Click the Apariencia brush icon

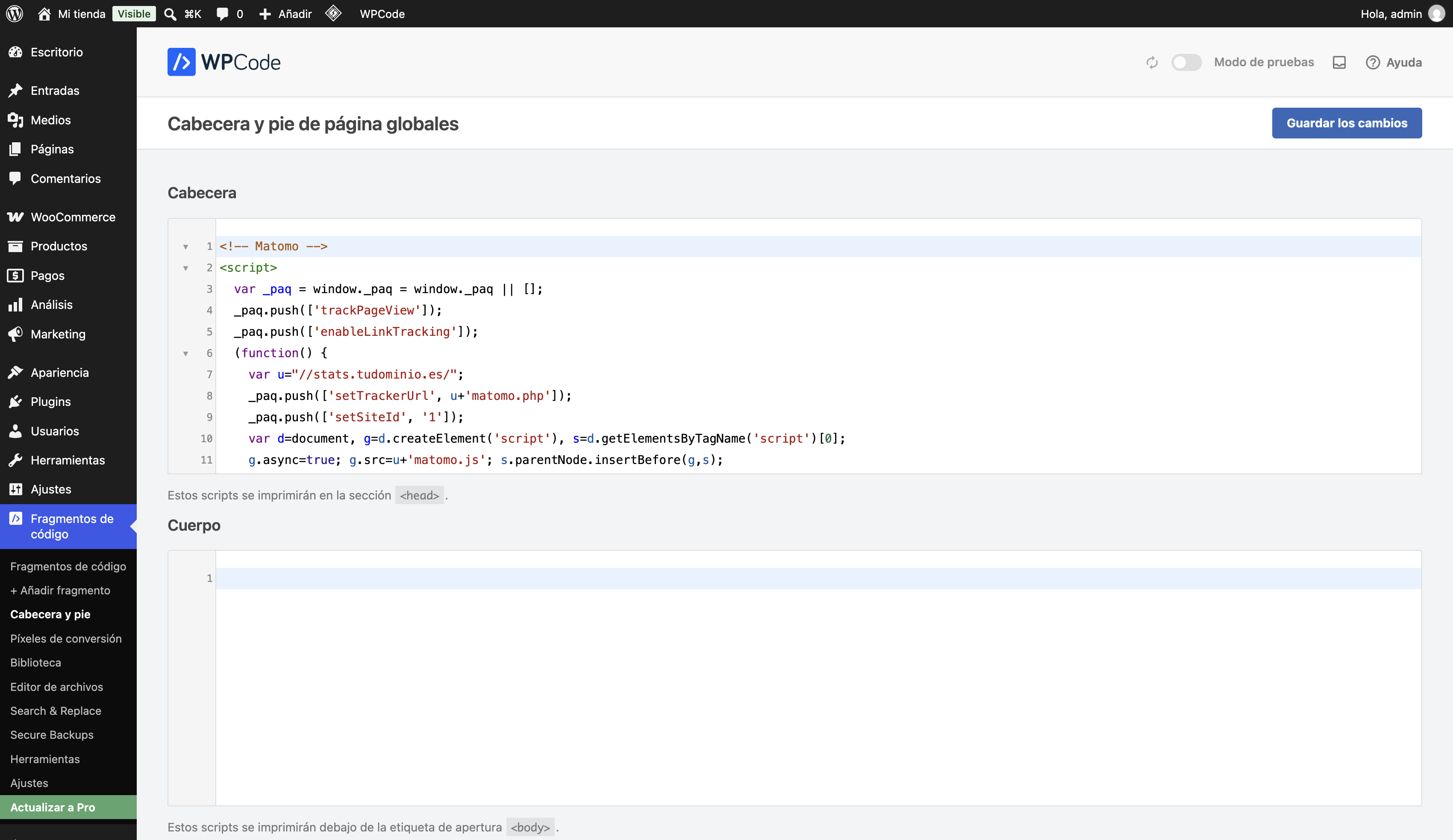tap(15, 373)
